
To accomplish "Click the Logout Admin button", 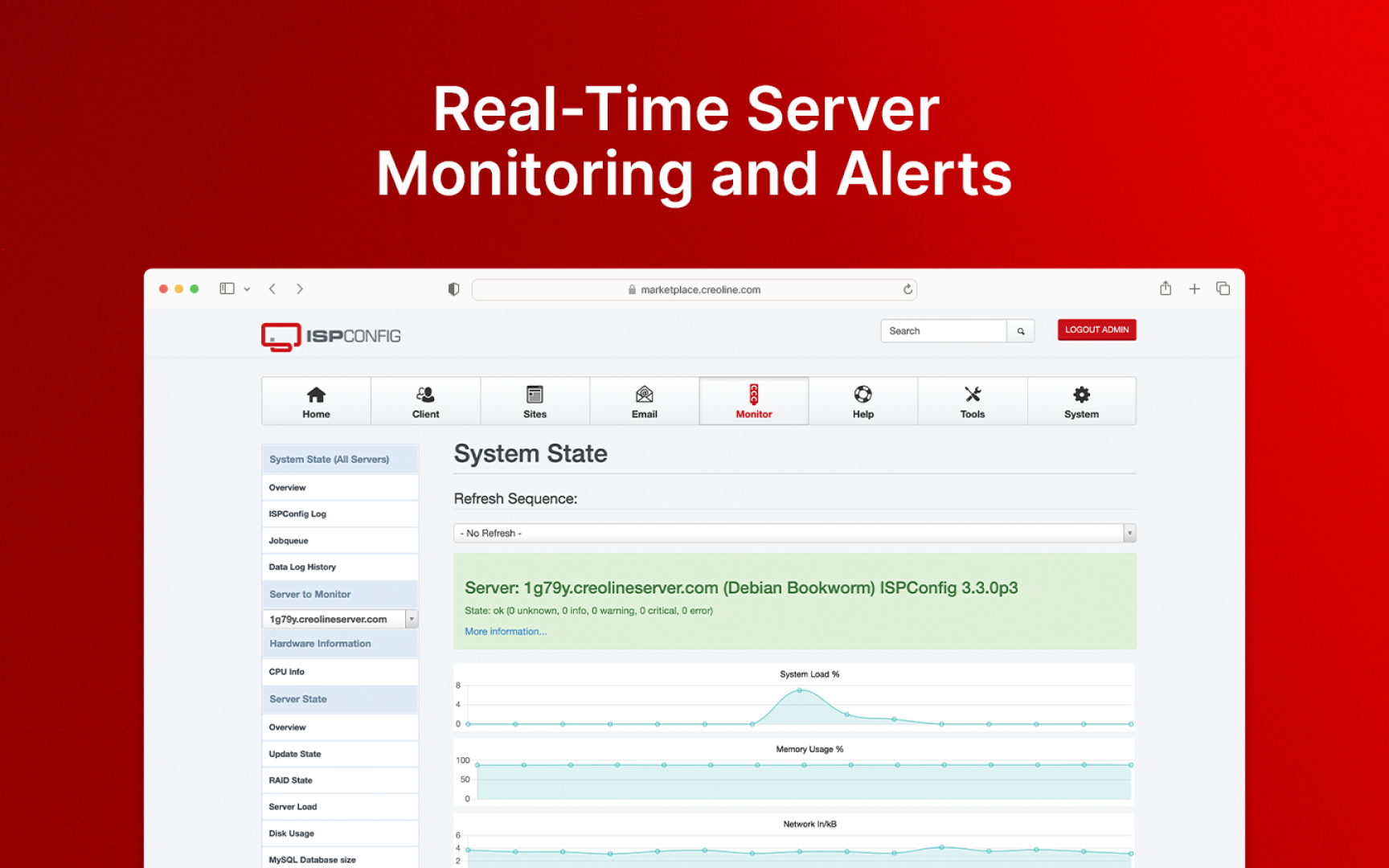I will click(1096, 330).
